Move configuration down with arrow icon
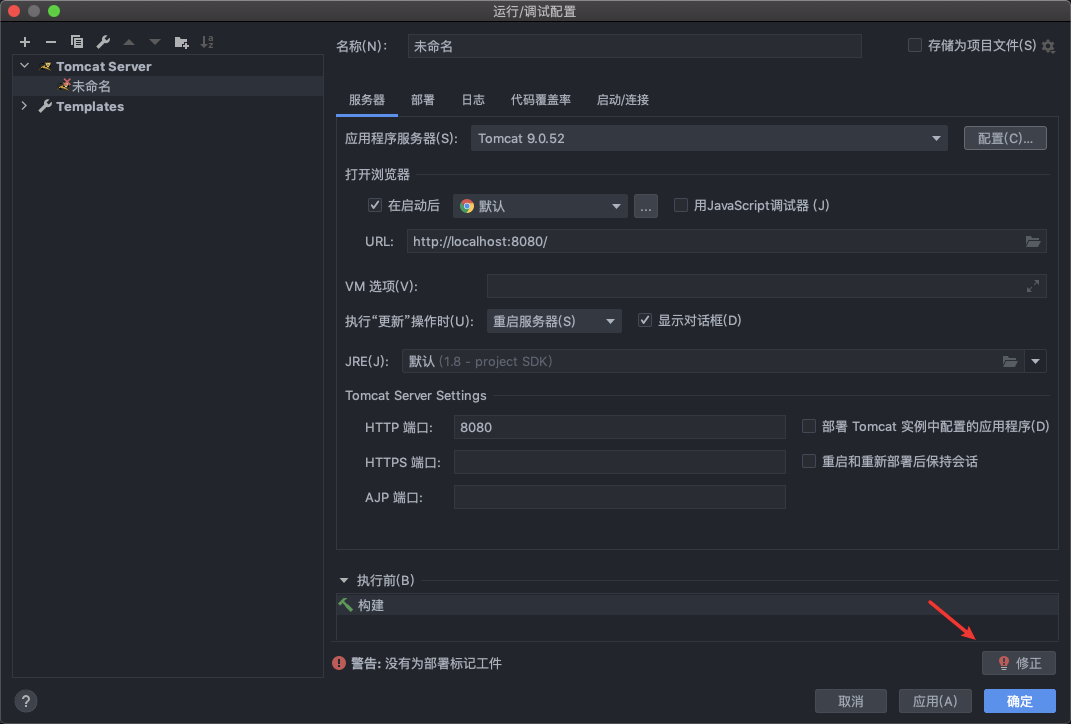Image resolution: width=1071 pixels, height=724 pixels. [x=155, y=42]
